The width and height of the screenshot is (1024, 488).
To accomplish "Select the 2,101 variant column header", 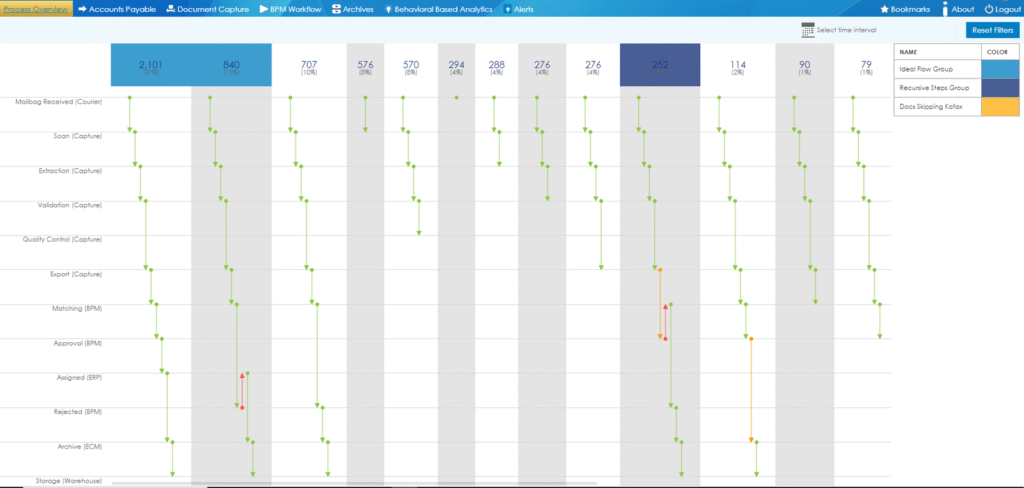I will (x=151, y=66).
